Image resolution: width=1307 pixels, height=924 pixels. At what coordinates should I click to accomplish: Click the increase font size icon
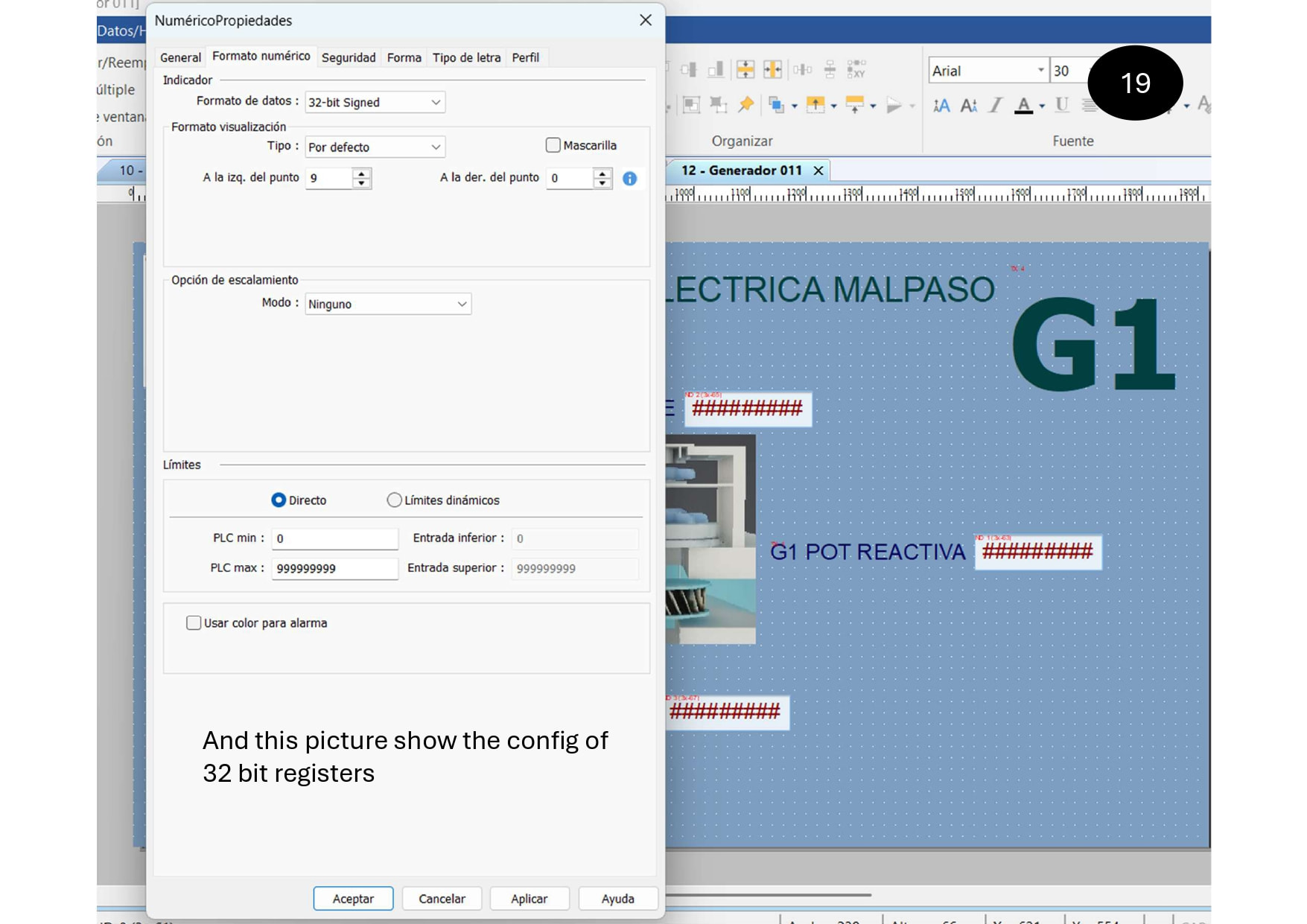click(941, 106)
